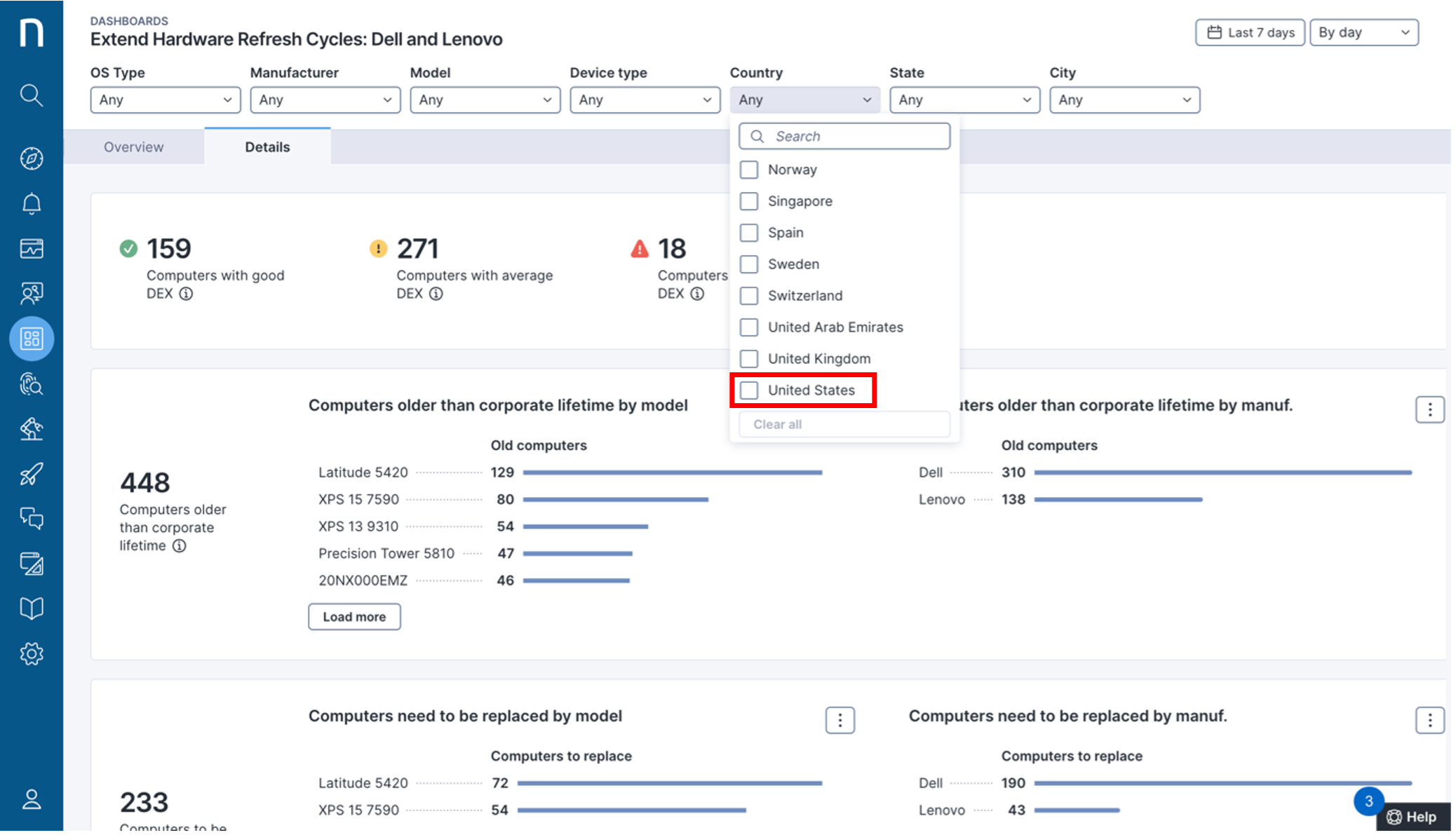The height and width of the screenshot is (835, 1456).
Task: Open the By day granularity dropdown
Action: click(1363, 32)
